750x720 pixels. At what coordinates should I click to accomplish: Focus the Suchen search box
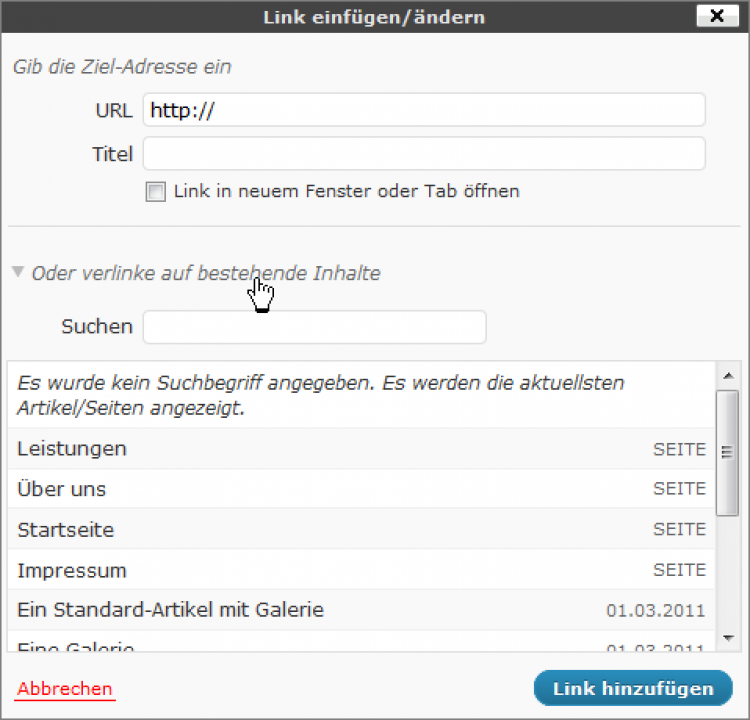pos(314,327)
